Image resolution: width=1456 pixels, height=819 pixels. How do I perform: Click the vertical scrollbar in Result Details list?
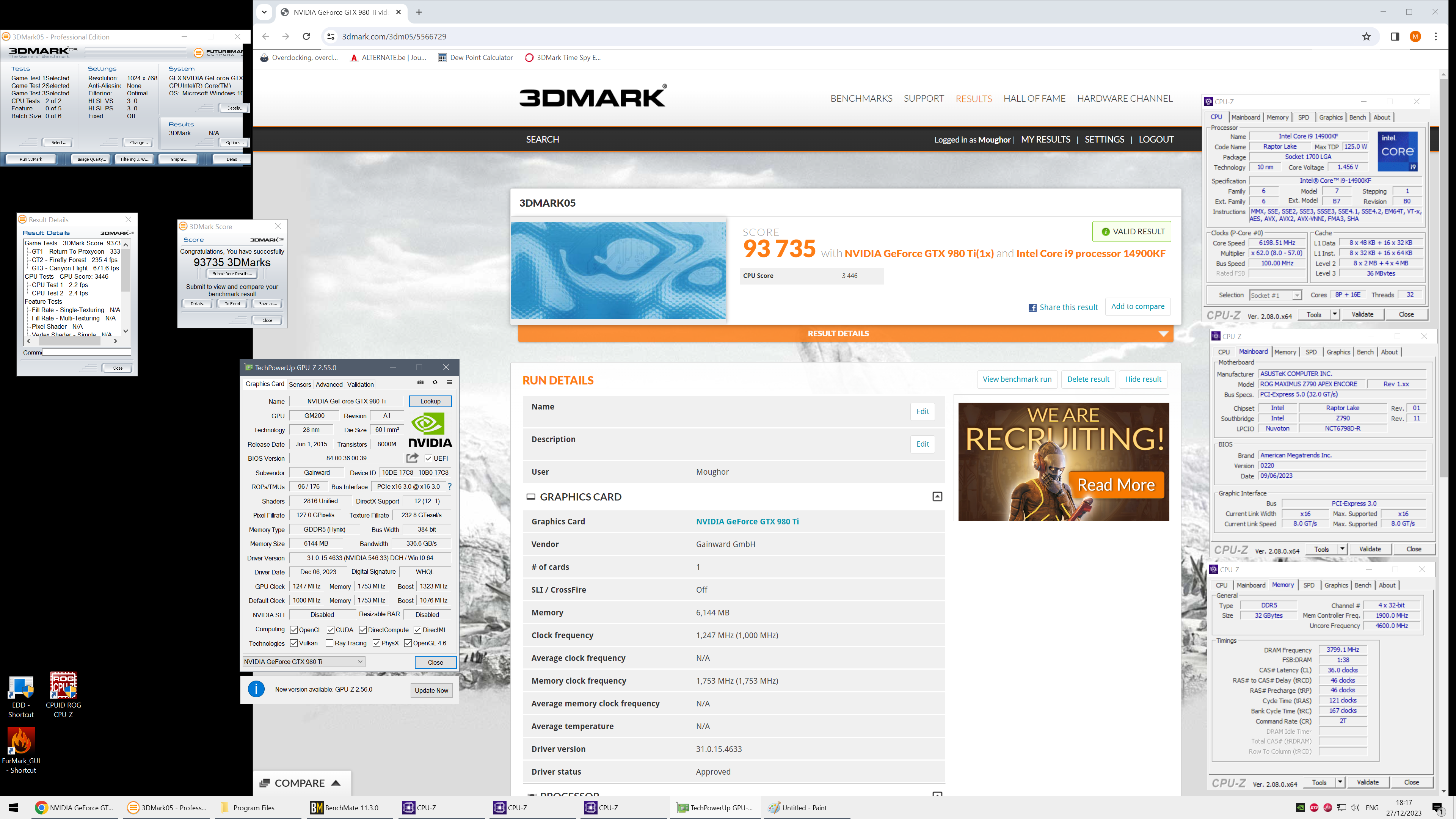coord(126,287)
